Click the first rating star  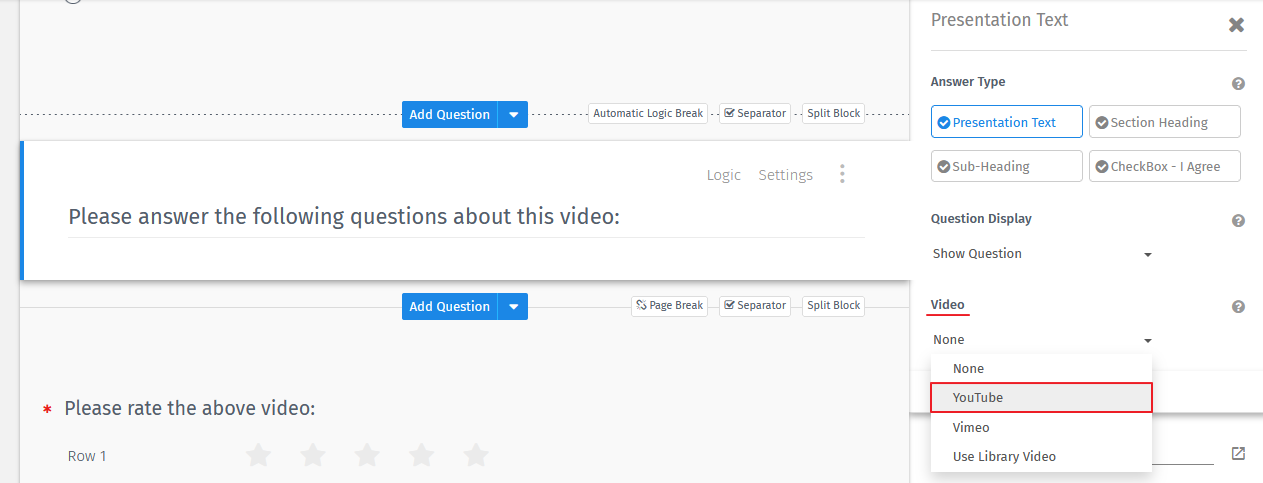tap(258, 456)
